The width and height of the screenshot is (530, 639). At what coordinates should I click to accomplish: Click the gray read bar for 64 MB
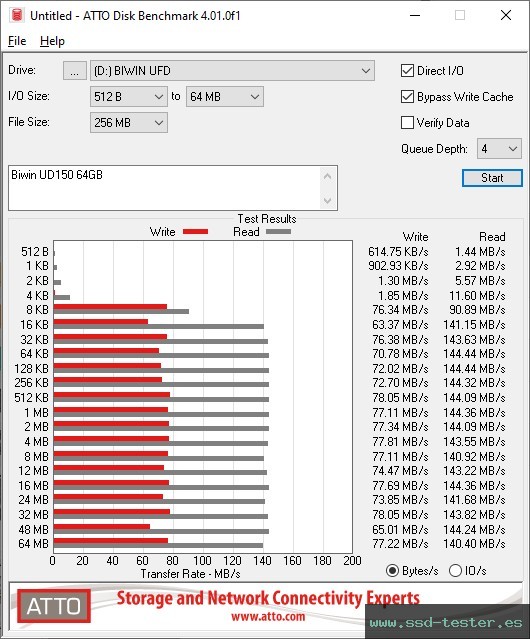click(158, 546)
